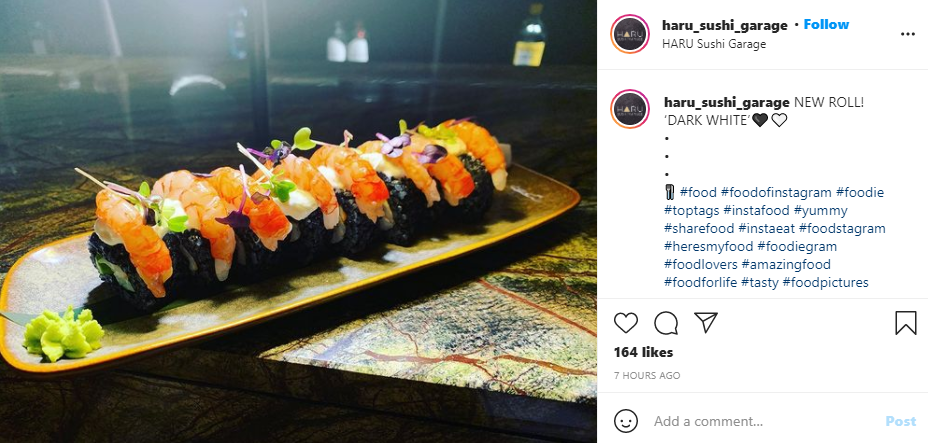Screen dimensions: 928x443
Task: Focus the Add a comment field
Action: click(x=763, y=422)
